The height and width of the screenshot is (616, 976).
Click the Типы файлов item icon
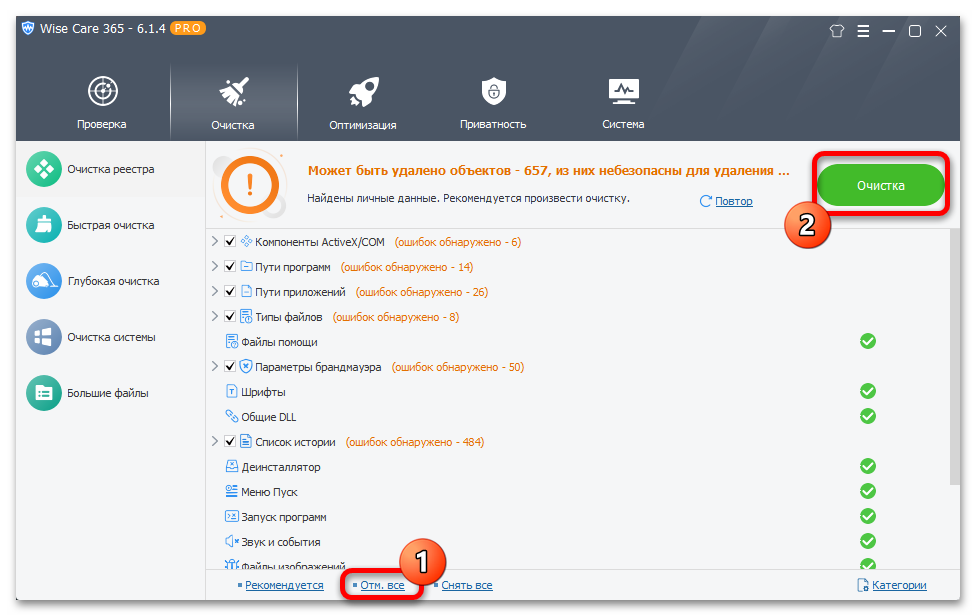tap(246, 316)
